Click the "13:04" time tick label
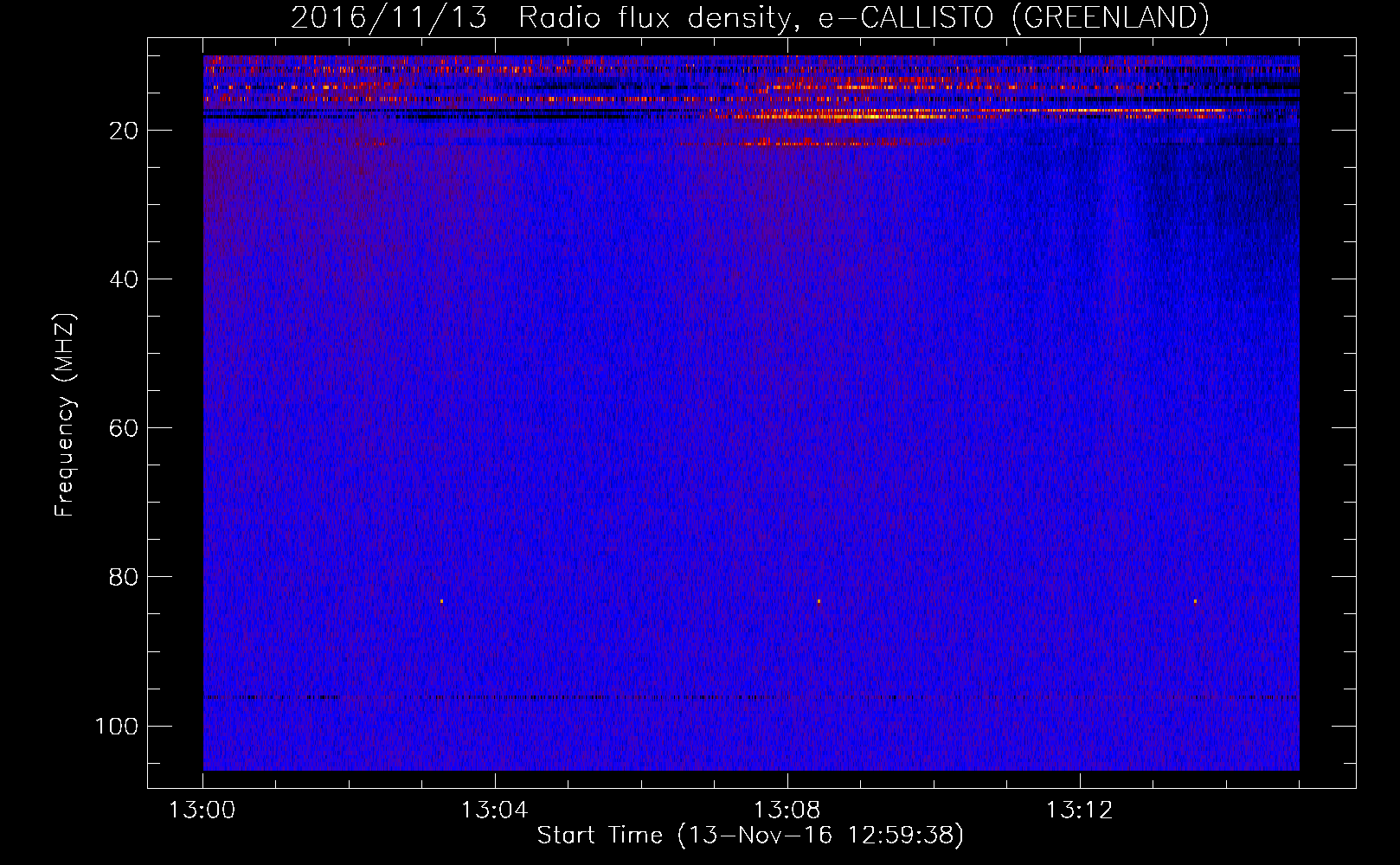 tap(494, 811)
